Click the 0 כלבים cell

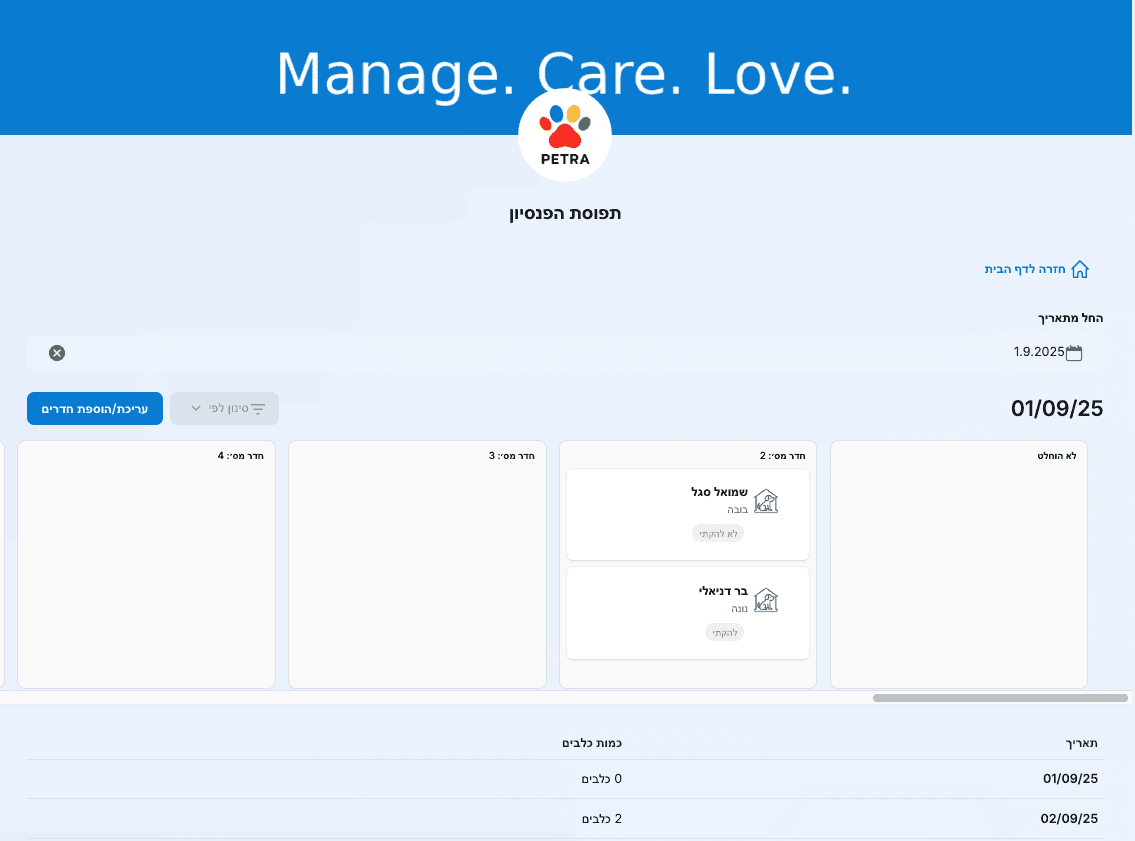pyautogui.click(x=602, y=779)
